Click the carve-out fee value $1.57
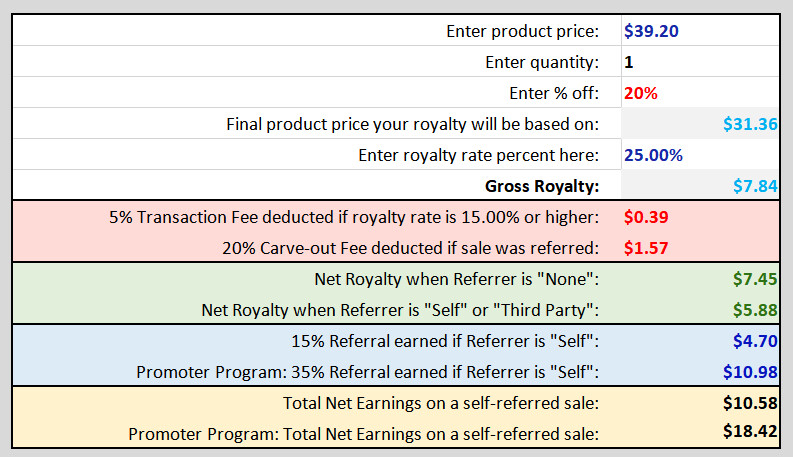 point(646,248)
